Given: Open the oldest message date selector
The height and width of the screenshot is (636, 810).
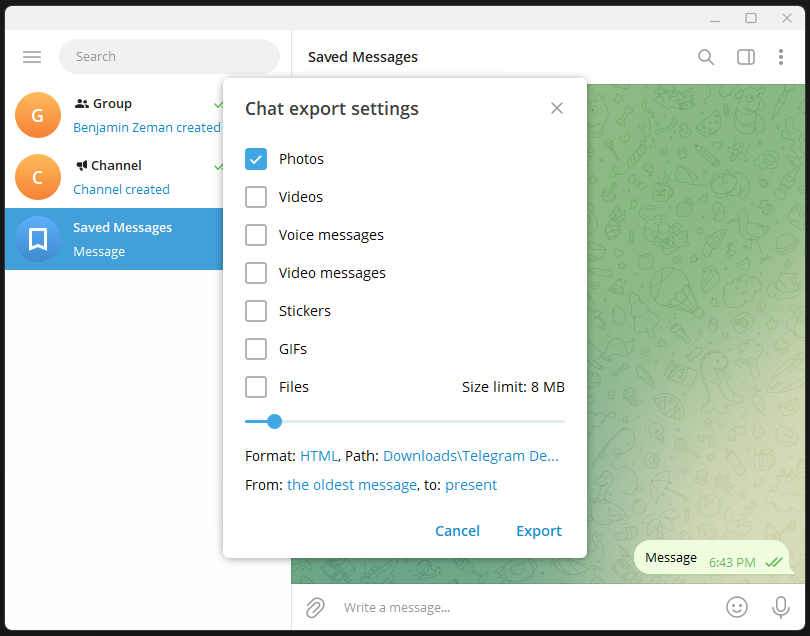Looking at the screenshot, I should 352,484.
